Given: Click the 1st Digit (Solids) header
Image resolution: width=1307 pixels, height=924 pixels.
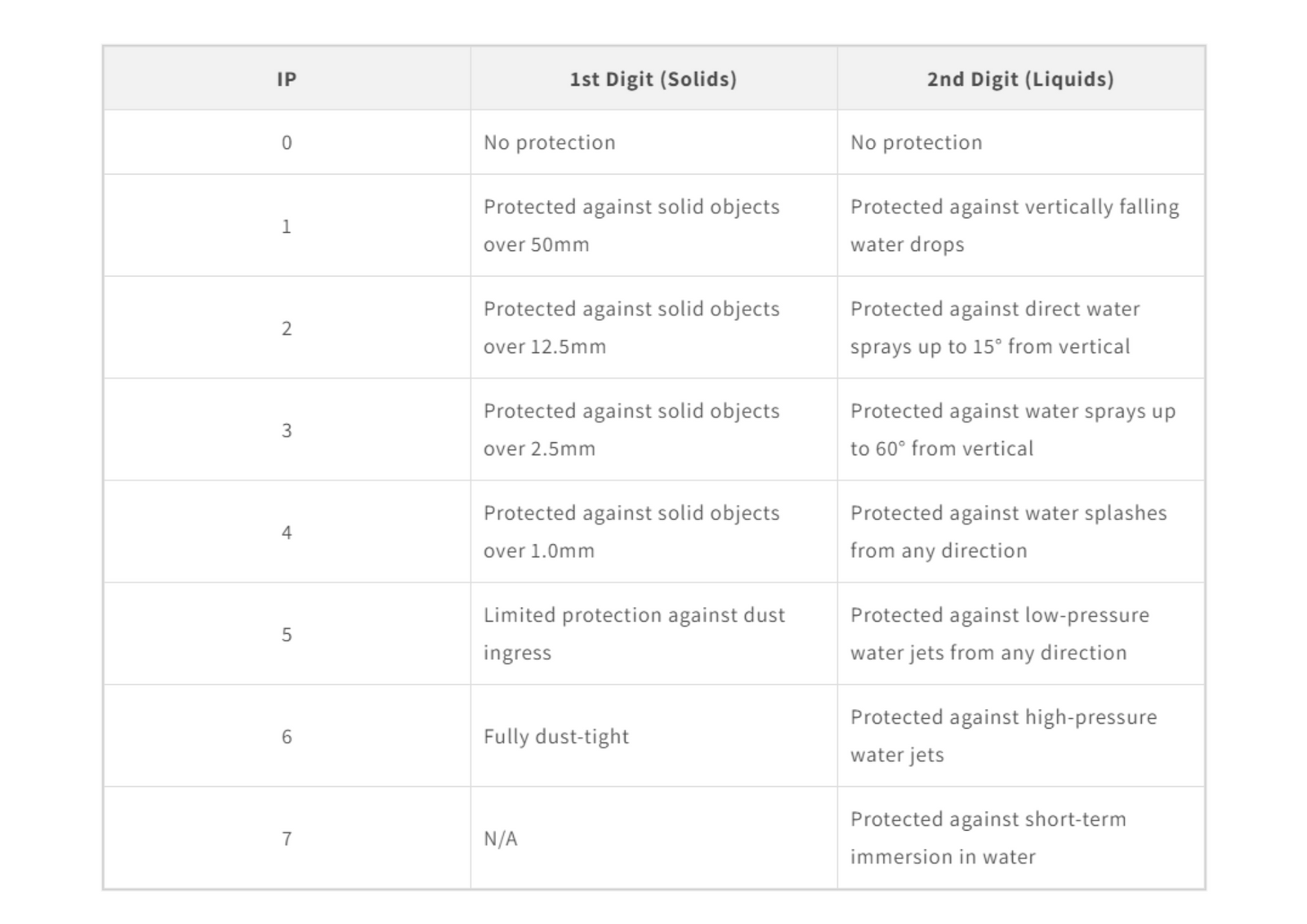Looking at the screenshot, I should pos(653,79).
